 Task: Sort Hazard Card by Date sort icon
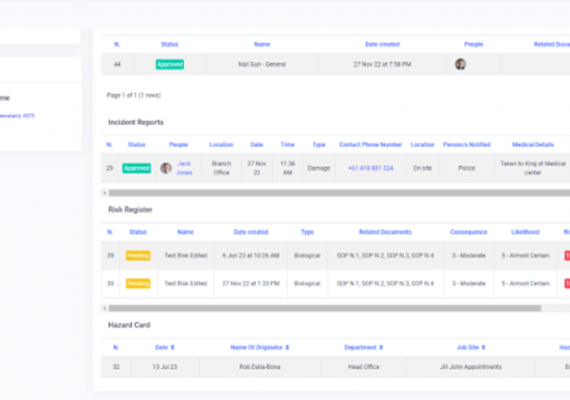click(x=172, y=348)
